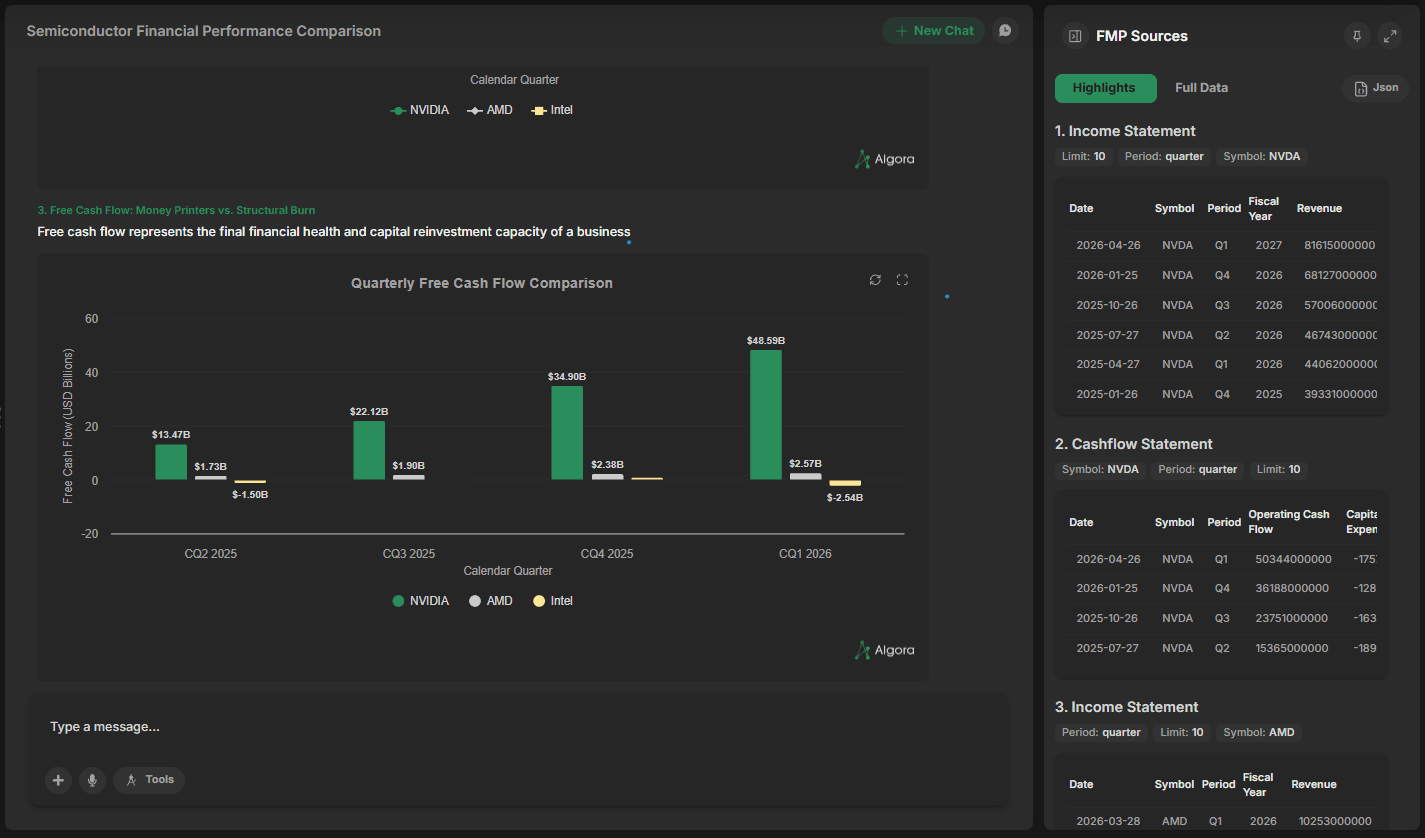The width and height of the screenshot is (1425, 838).
Task: Click the date cell 2025-04-27
Action: coord(1107,364)
